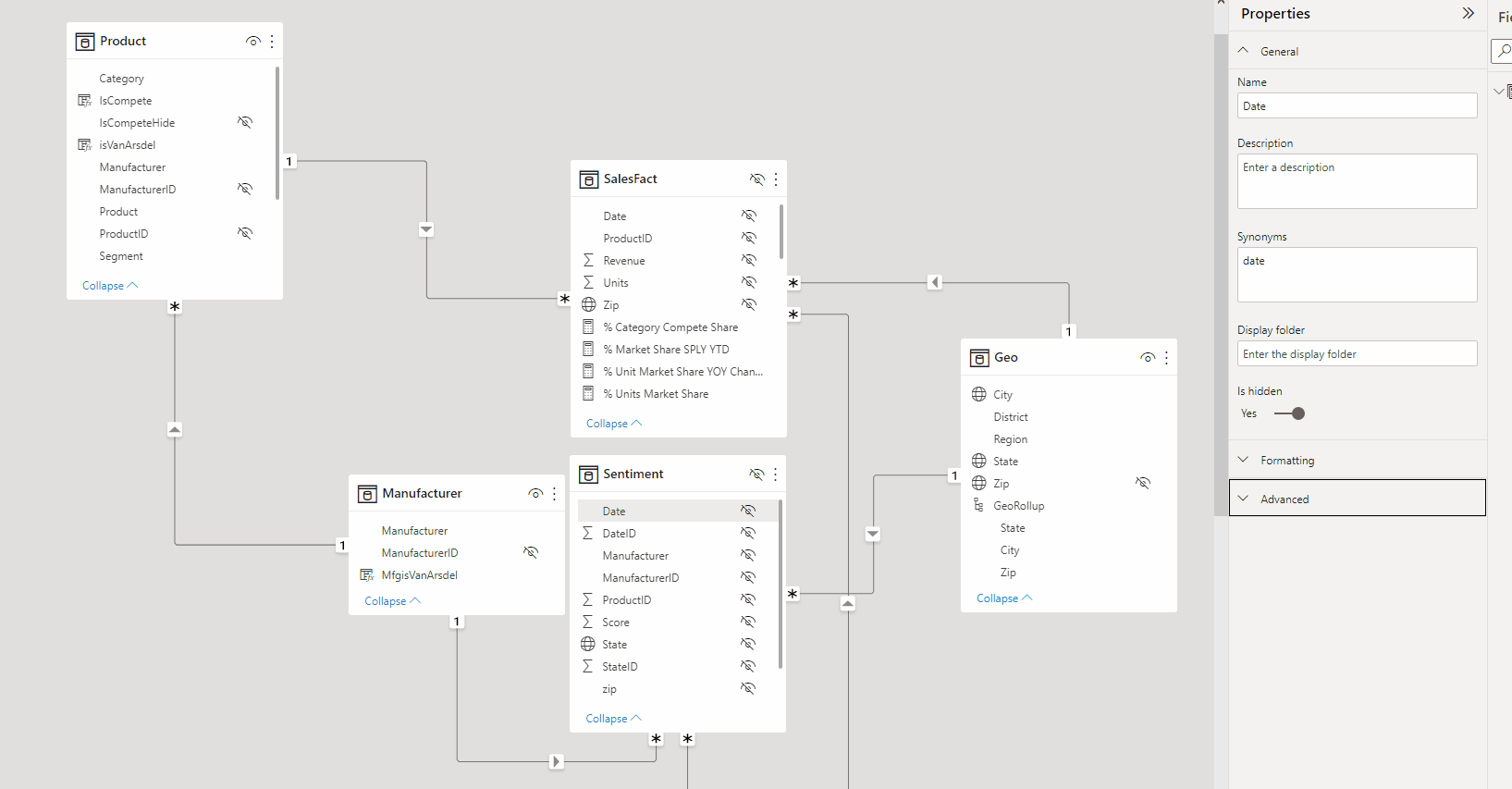
Task: Toggle visibility of the Manufacturer table
Action: pyautogui.click(x=535, y=493)
